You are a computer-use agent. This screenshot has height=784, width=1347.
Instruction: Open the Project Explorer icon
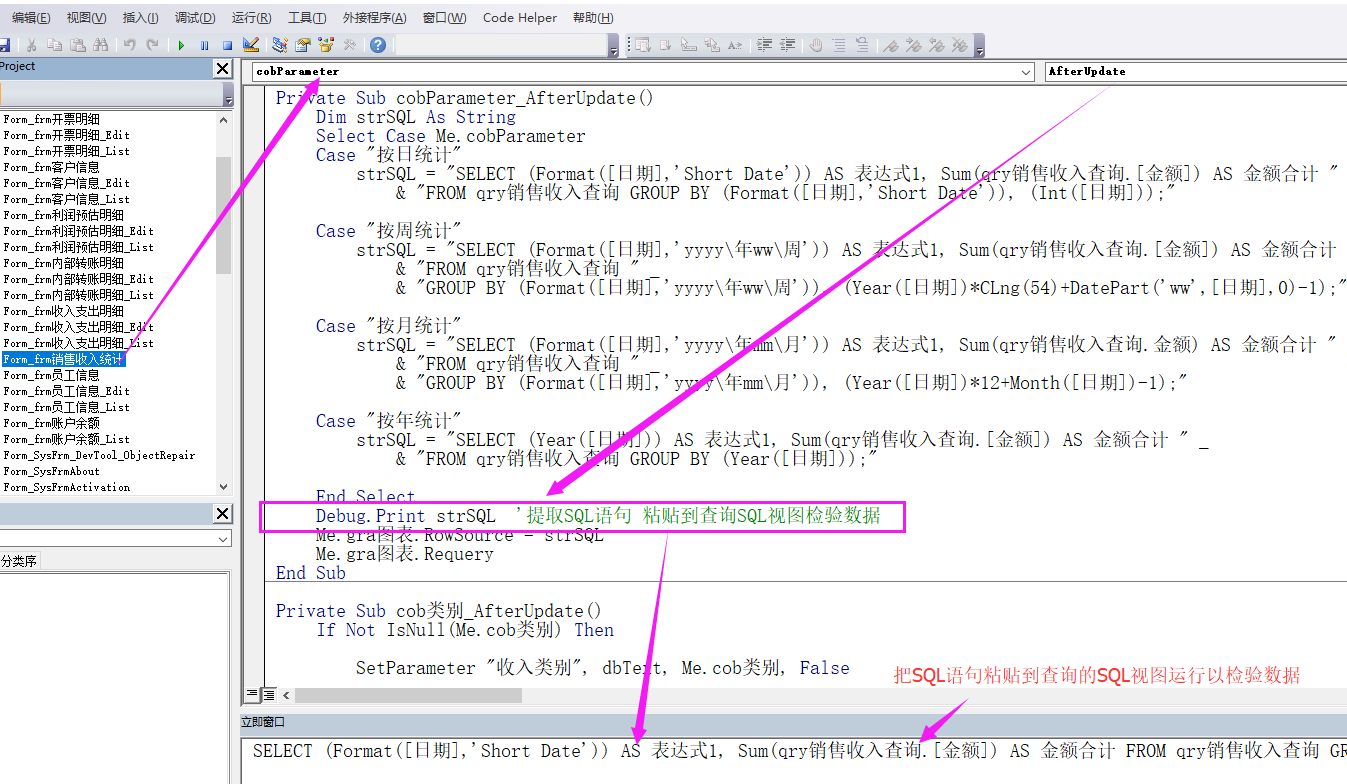(280, 45)
